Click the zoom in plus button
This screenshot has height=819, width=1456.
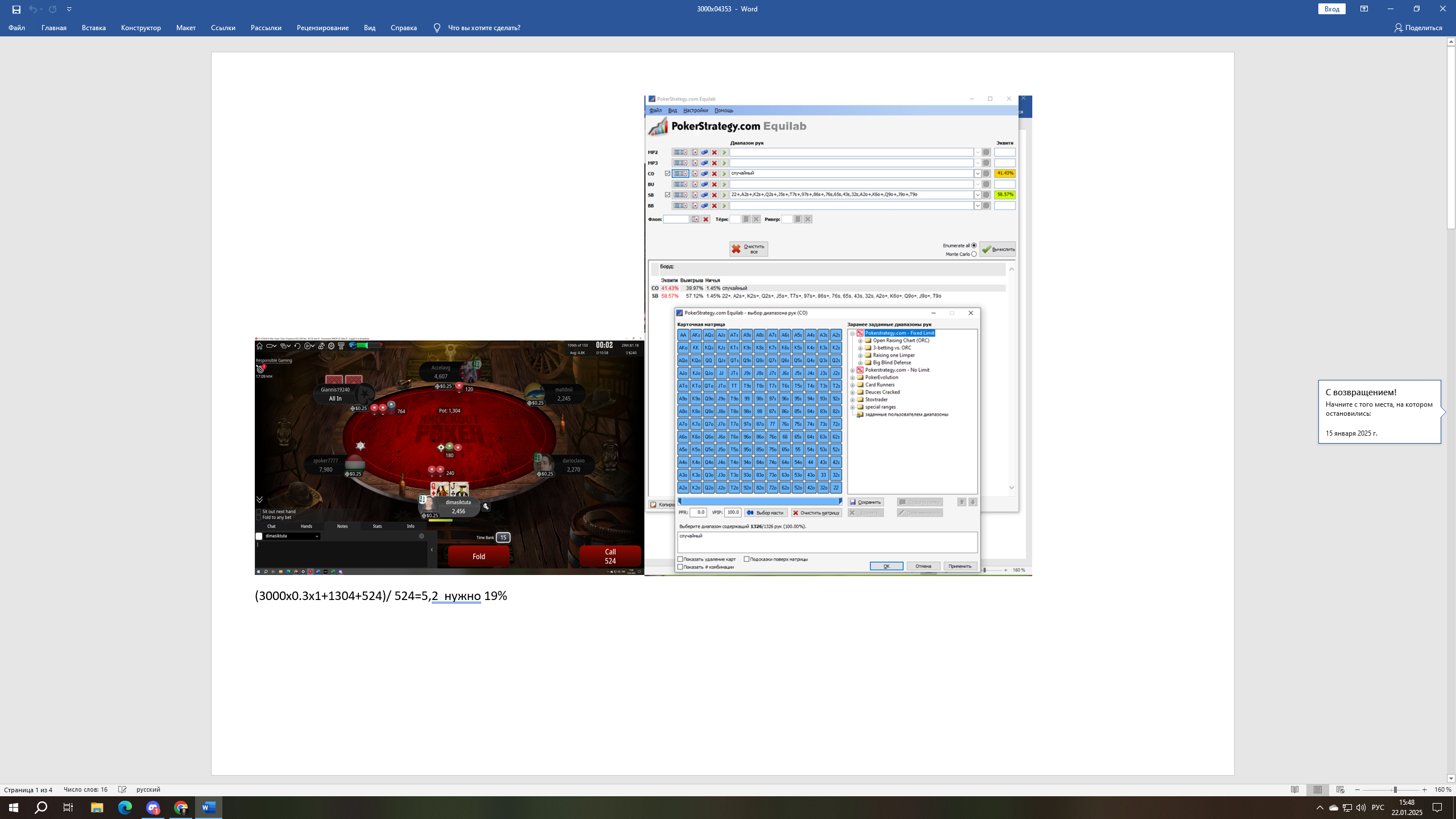[x=1425, y=789]
